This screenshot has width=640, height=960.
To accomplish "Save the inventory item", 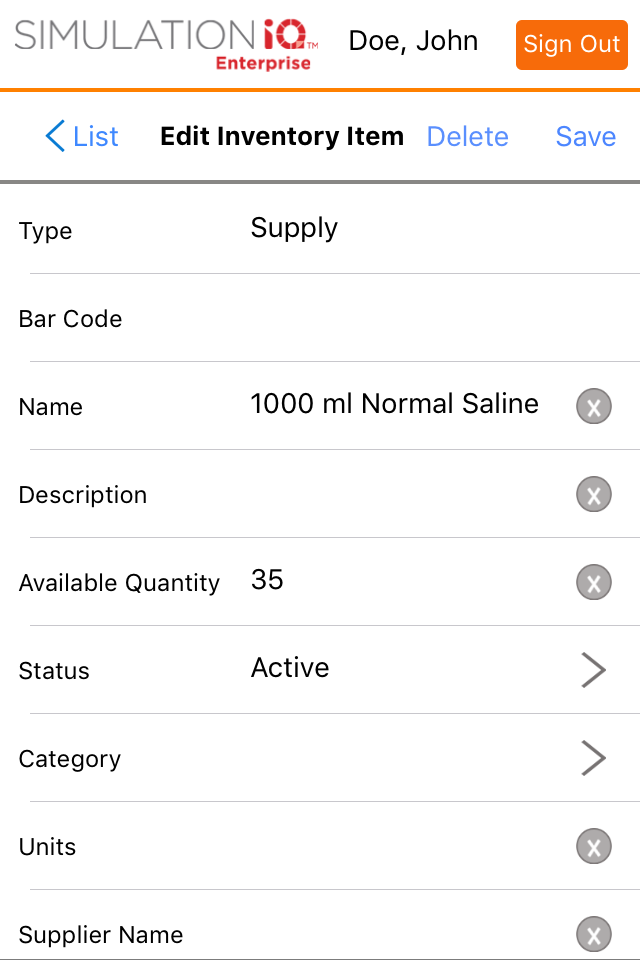I will 585,136.
